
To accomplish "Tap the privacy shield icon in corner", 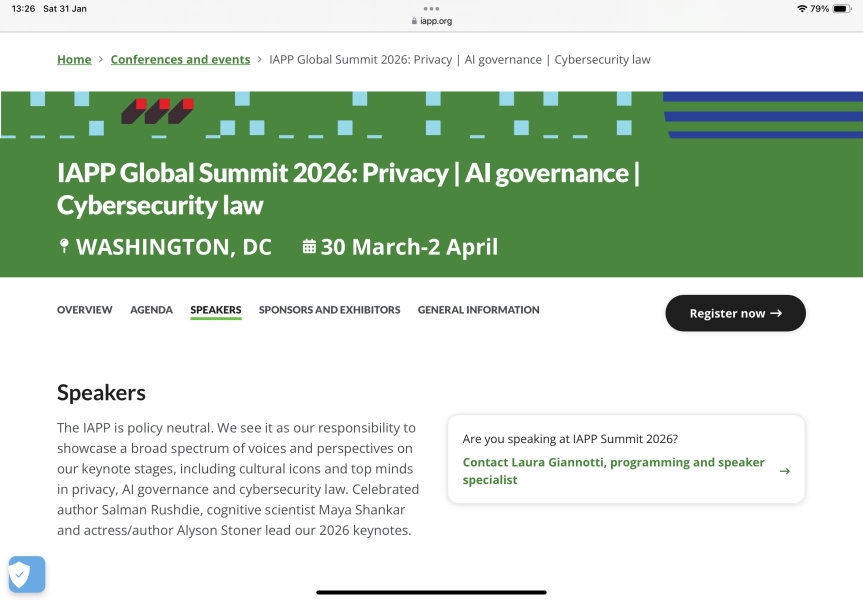I will 26,574.
